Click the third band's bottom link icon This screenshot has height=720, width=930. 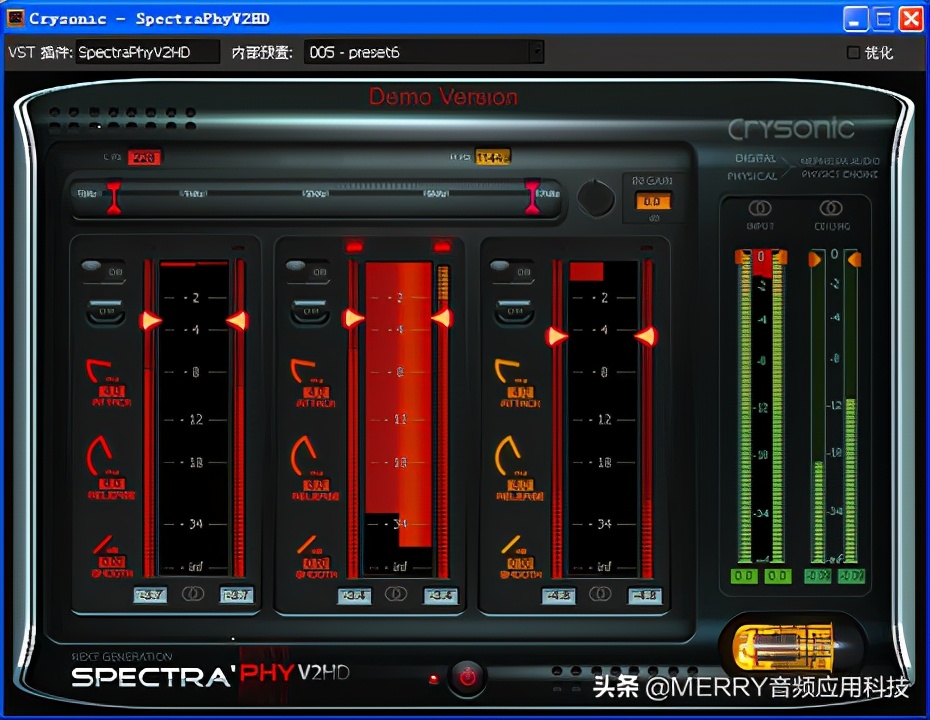tap(601, 594)
